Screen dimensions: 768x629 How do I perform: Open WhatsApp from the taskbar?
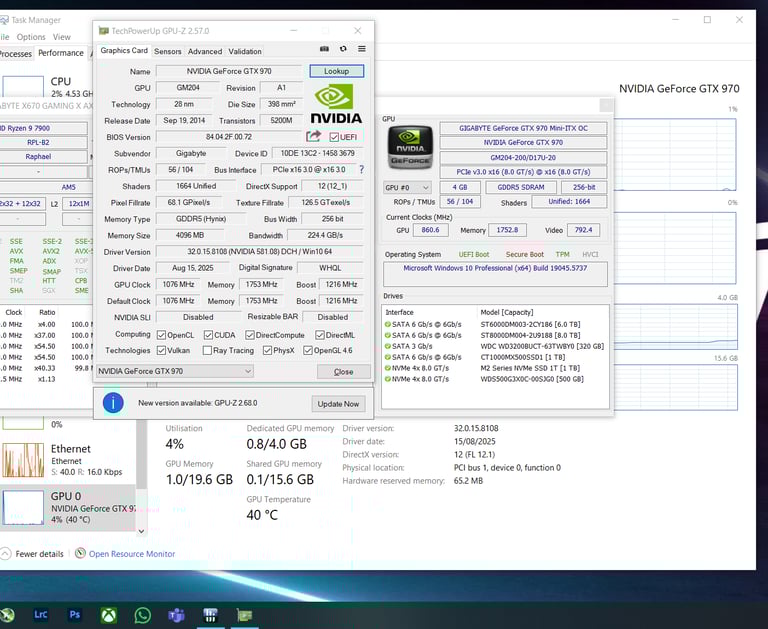tap(143, 615)
